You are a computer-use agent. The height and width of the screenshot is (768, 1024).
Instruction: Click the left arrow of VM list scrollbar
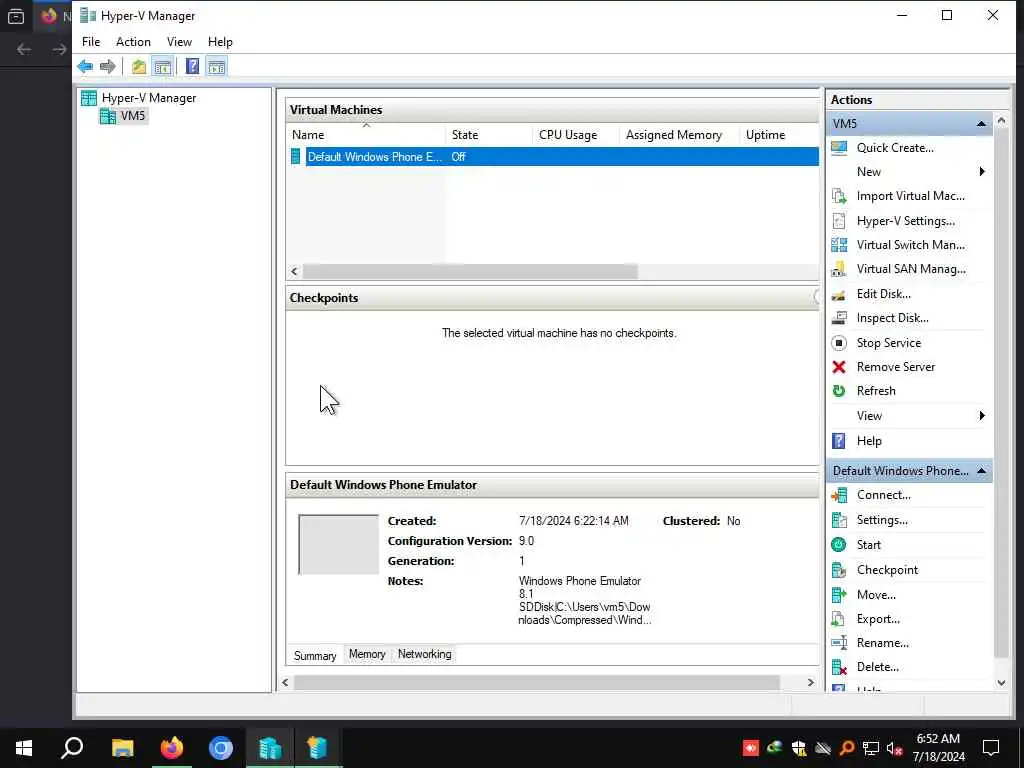coord(295,271)
